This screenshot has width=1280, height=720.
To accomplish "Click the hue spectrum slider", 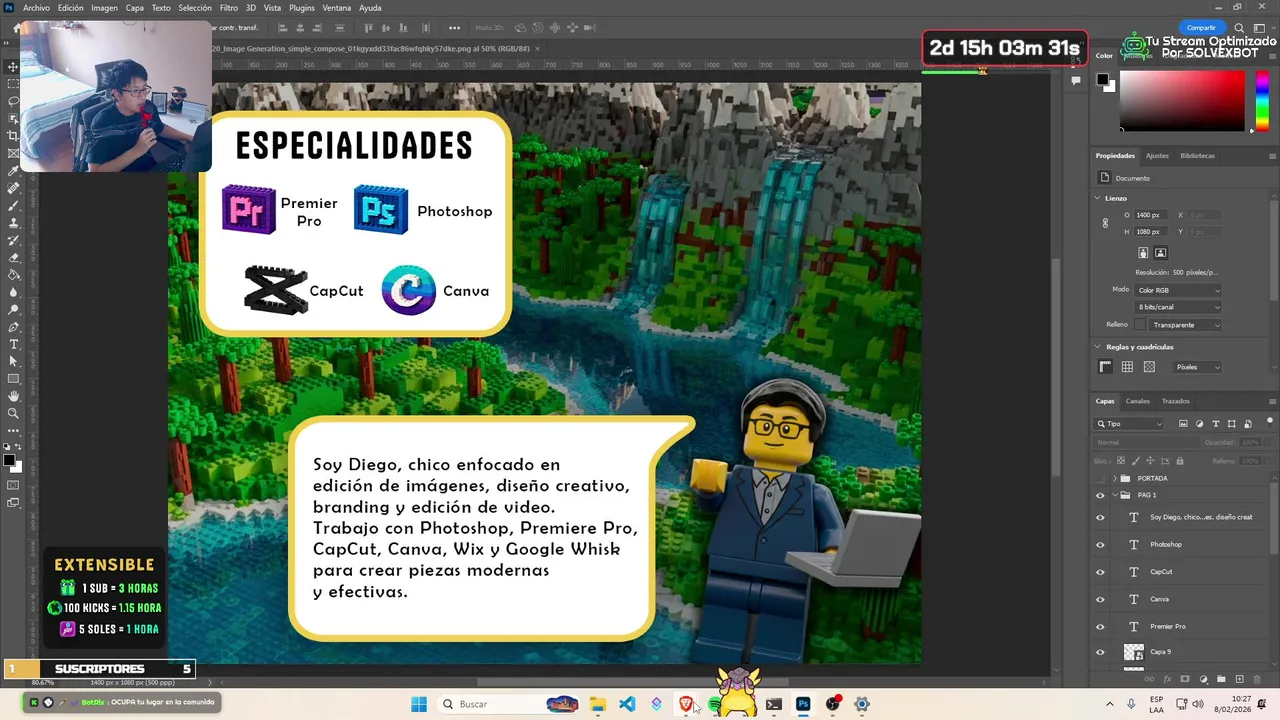I will pos(1262,100).
